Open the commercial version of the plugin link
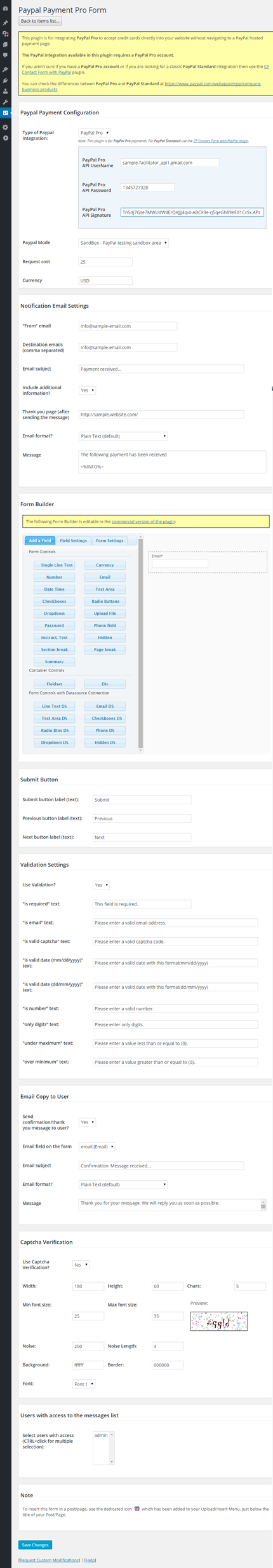This screenshot has height=1568, width=273. coord(143,521)
